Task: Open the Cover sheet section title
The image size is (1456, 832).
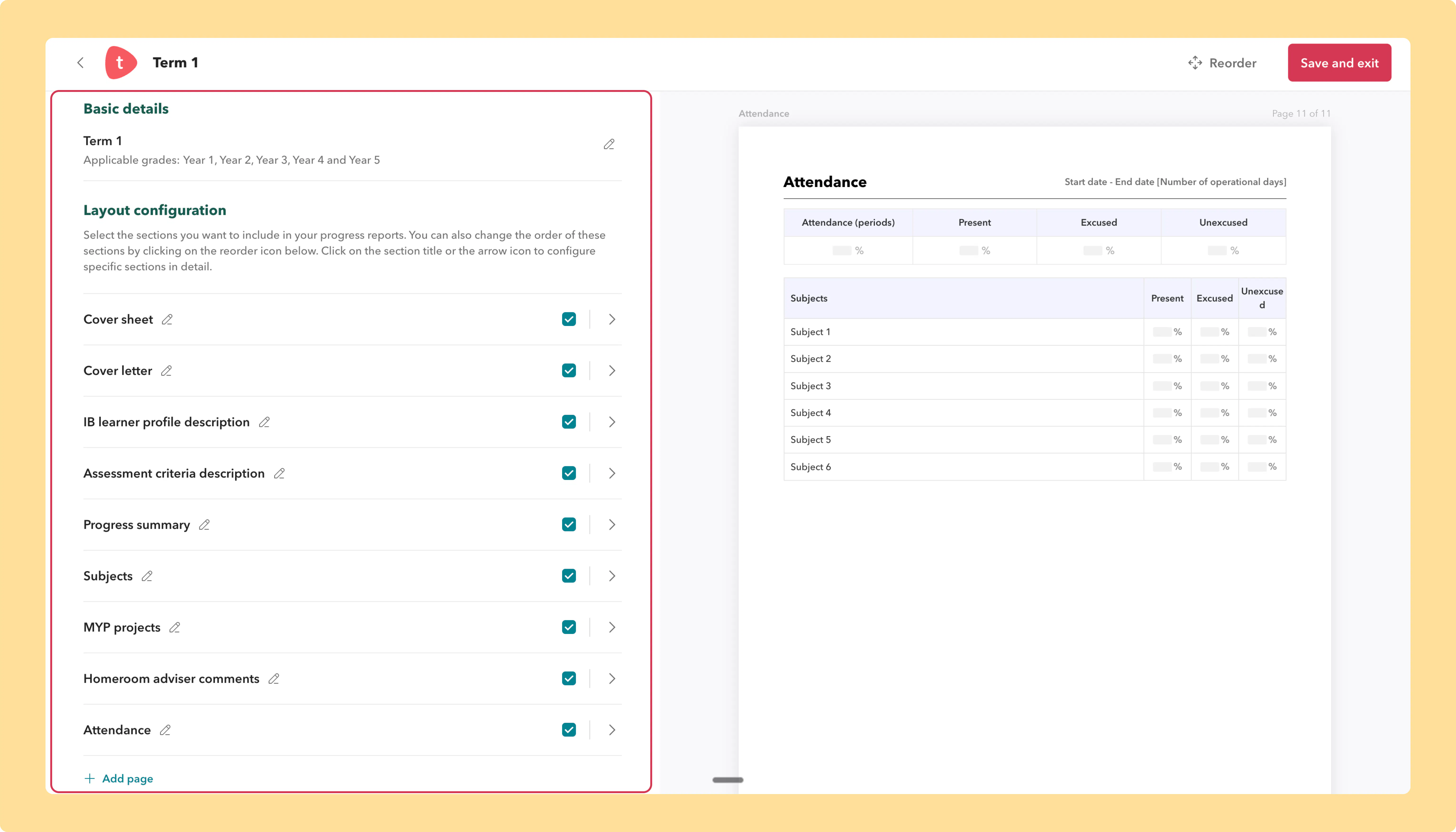Action: pos(118,319)
